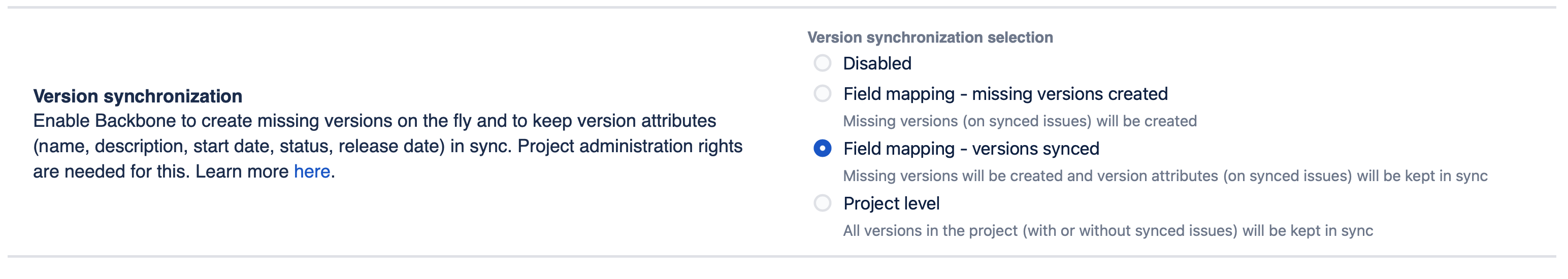Click "Field mapping - versions synced" label text
This screenshot has height=279, width=1568.
971,148
